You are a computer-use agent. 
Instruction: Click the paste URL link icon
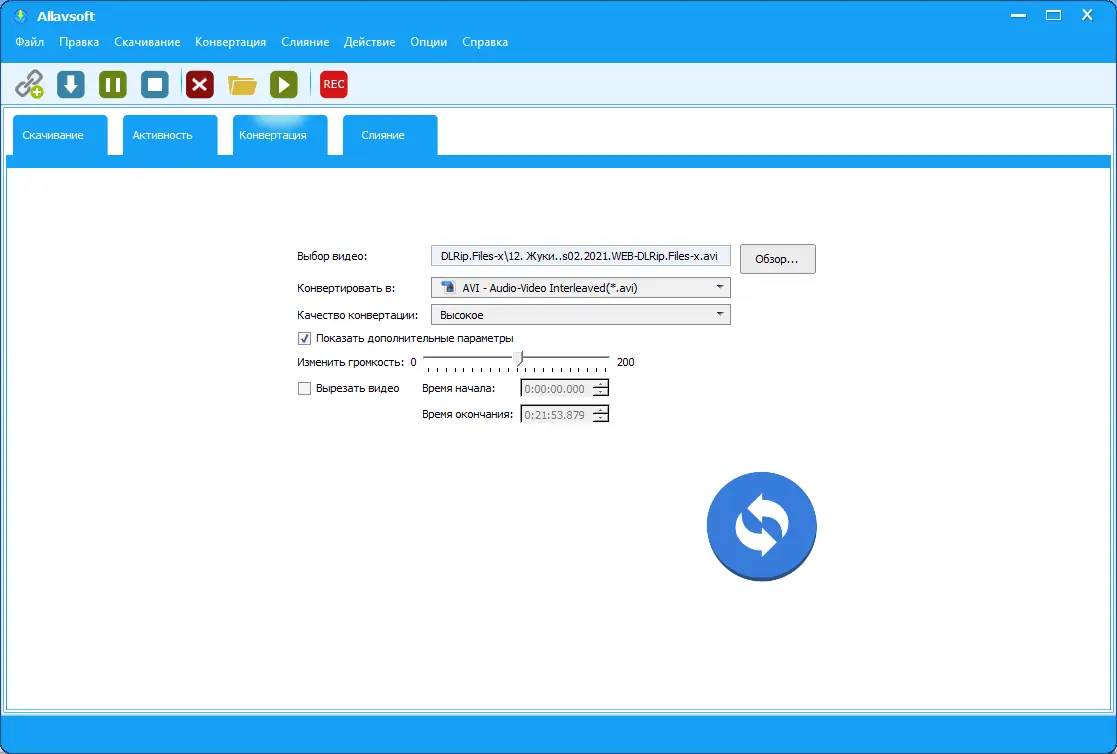tap(29, 84)
